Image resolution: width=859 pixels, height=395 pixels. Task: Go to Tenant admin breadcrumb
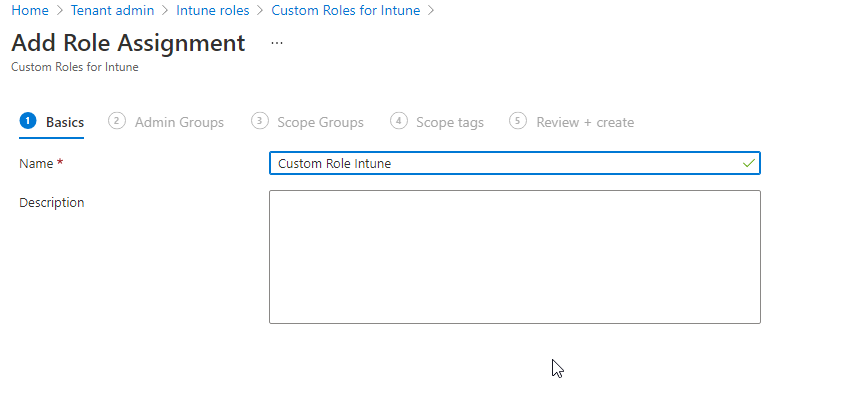[x=112, y=10]
